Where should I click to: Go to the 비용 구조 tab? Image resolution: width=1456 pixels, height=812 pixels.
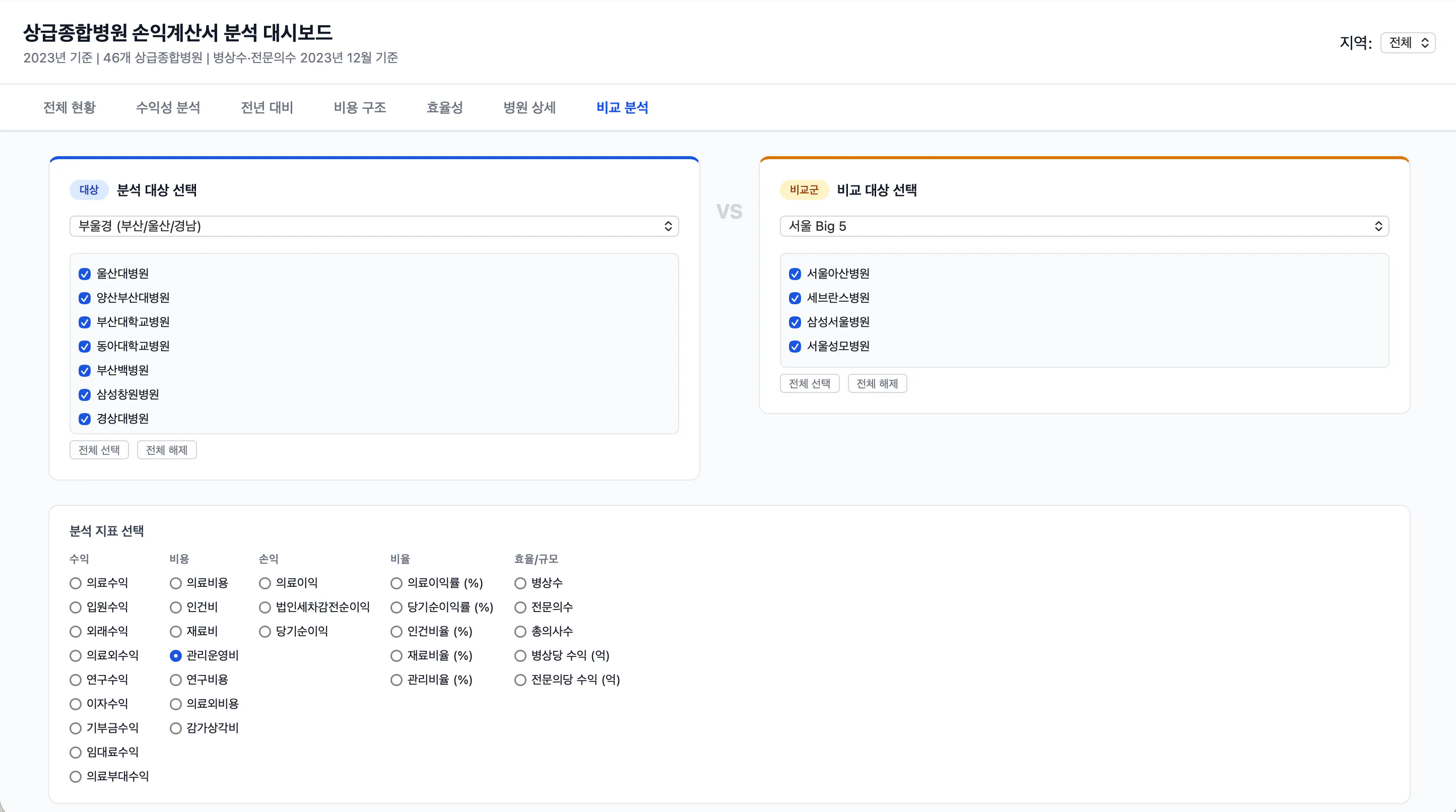tap(360, 107)
